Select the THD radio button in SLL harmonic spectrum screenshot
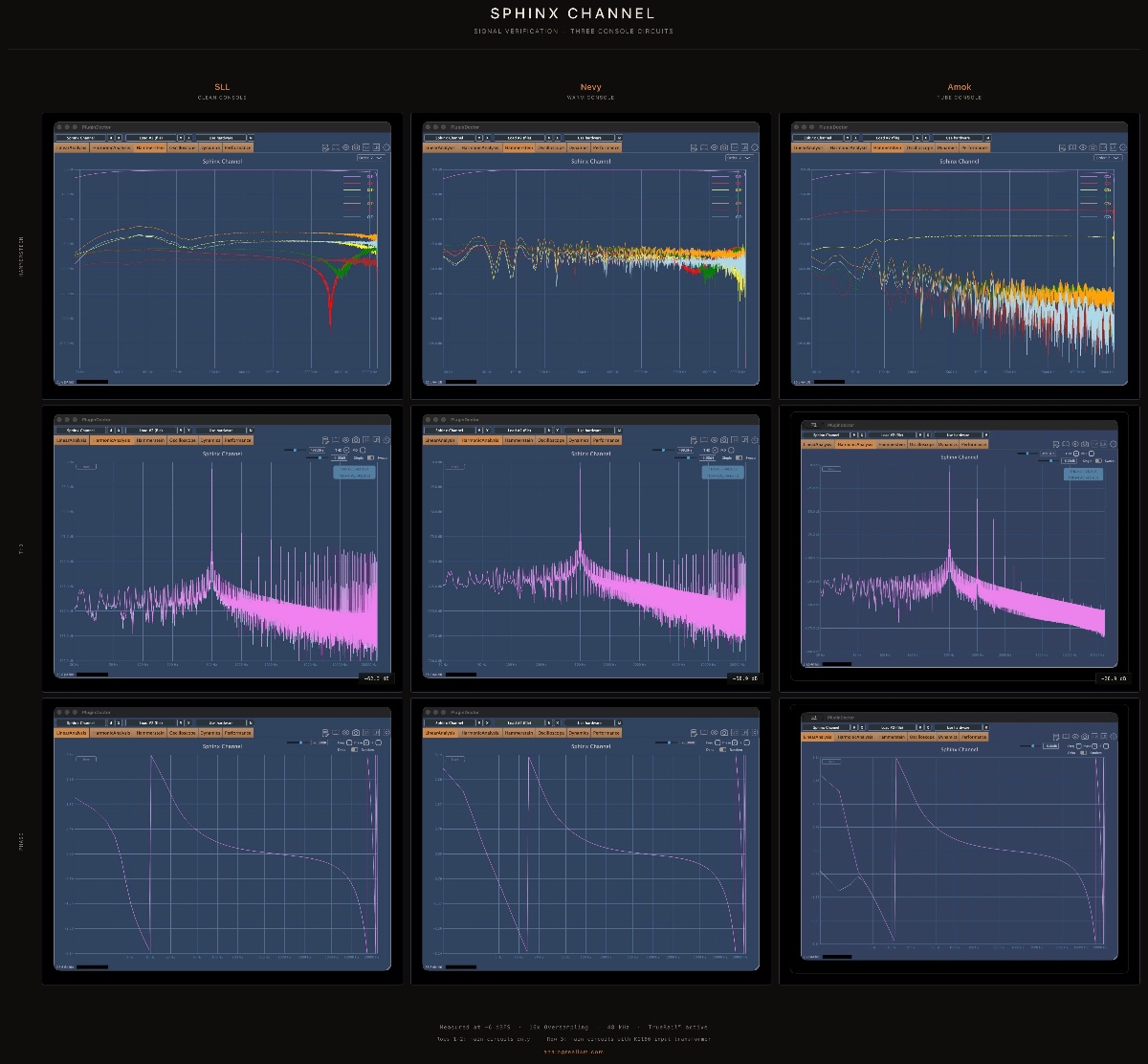 click(346, 450)
